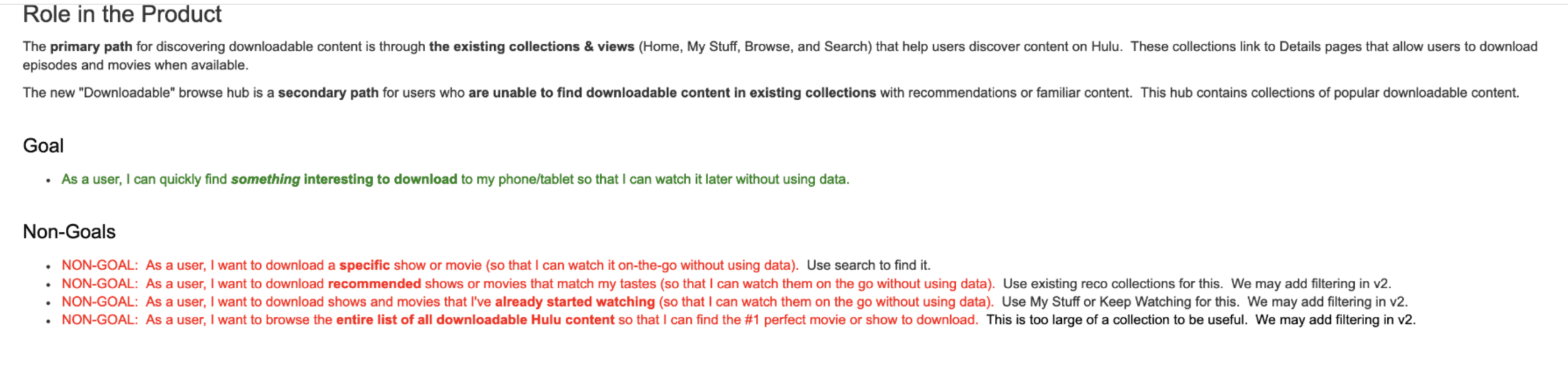This screenshot has width=1568, height=374.
Task: Click the bold red word "recommended"
Action: click(x=374, y=284)
